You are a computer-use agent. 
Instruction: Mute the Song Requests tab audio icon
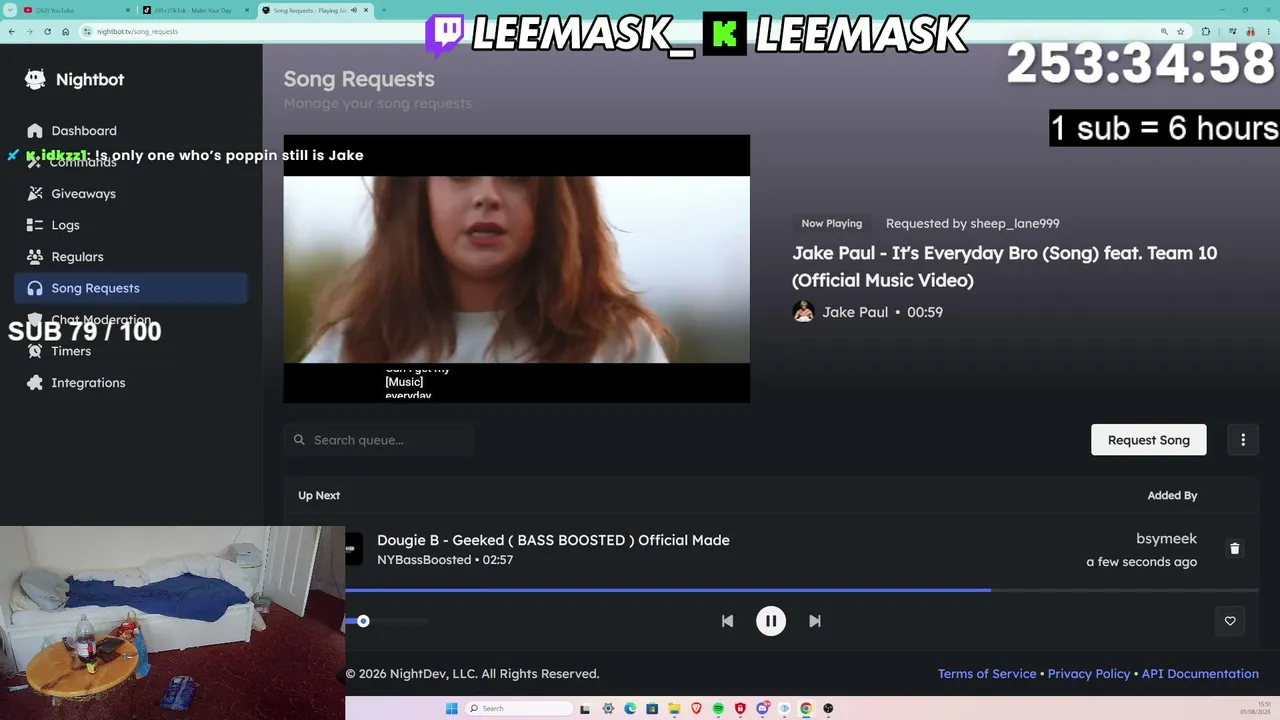(354, 10)
